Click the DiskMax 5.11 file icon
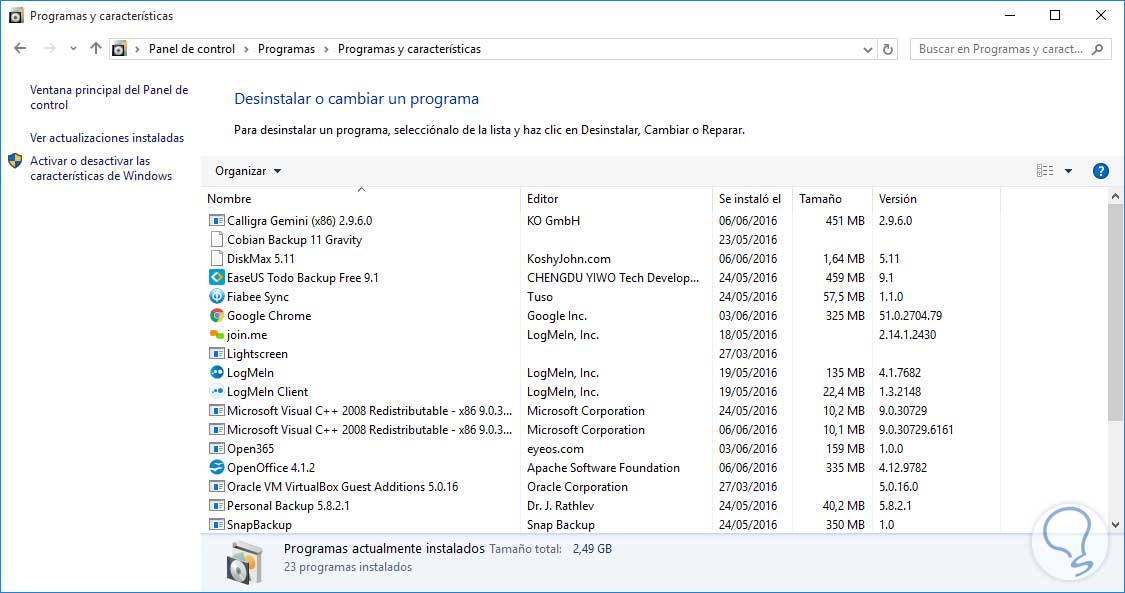This screenshot has width=1125, height=593. coord(217,259)
